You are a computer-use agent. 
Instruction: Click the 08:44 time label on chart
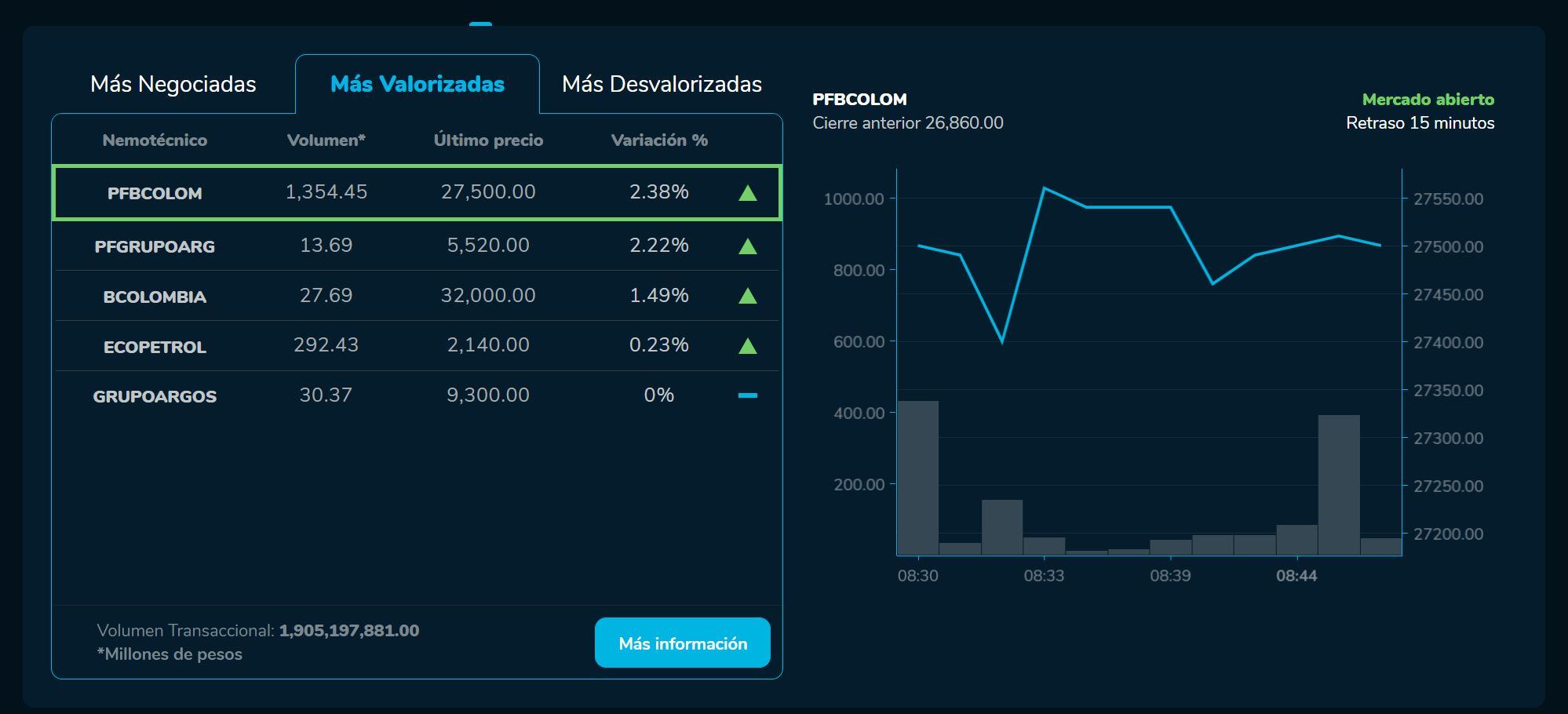(1296, 576)
